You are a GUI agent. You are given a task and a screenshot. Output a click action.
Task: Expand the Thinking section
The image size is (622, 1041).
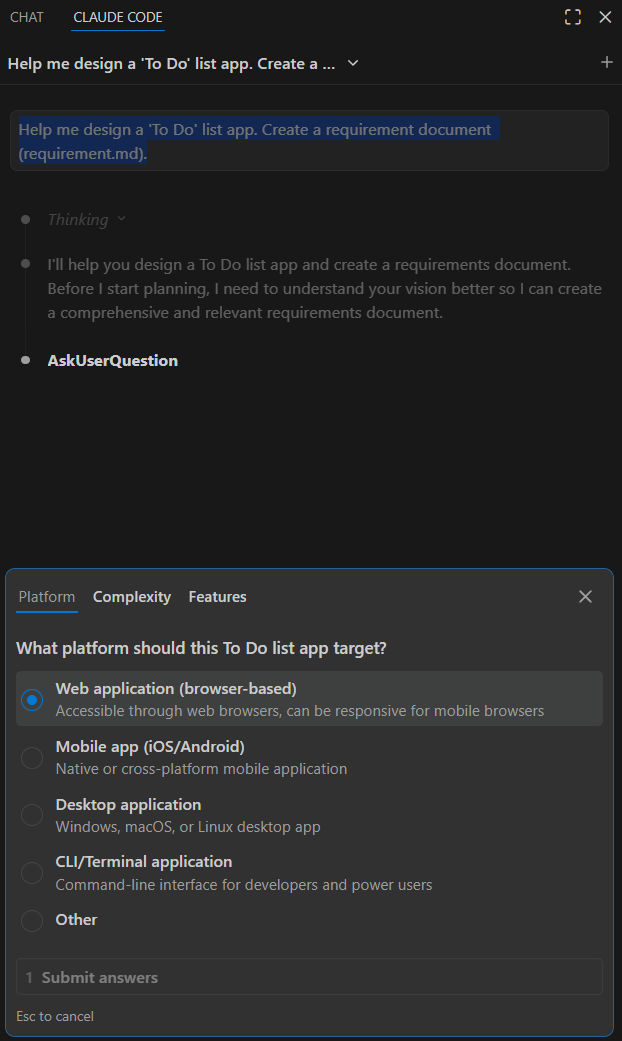pos(86,219)
